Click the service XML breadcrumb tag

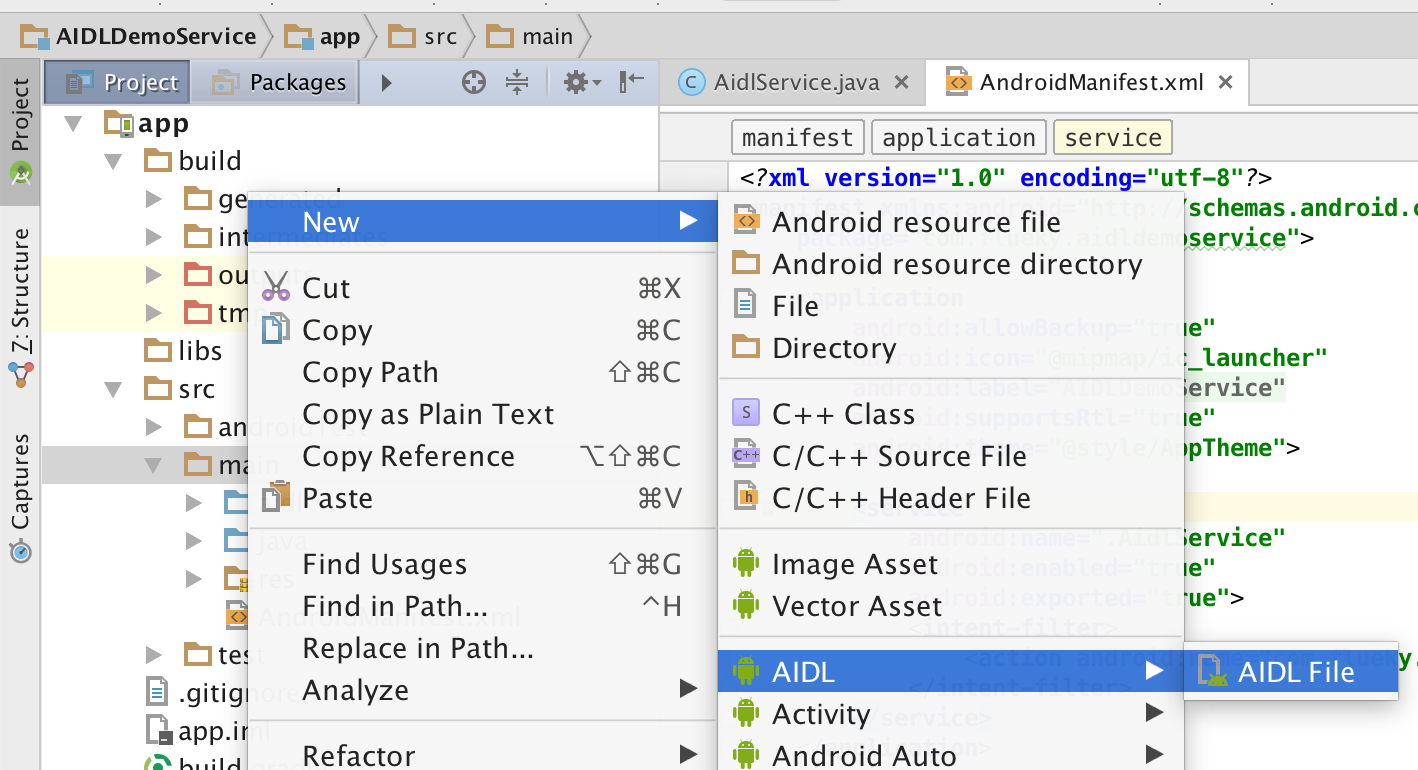tap(1113, 137)
